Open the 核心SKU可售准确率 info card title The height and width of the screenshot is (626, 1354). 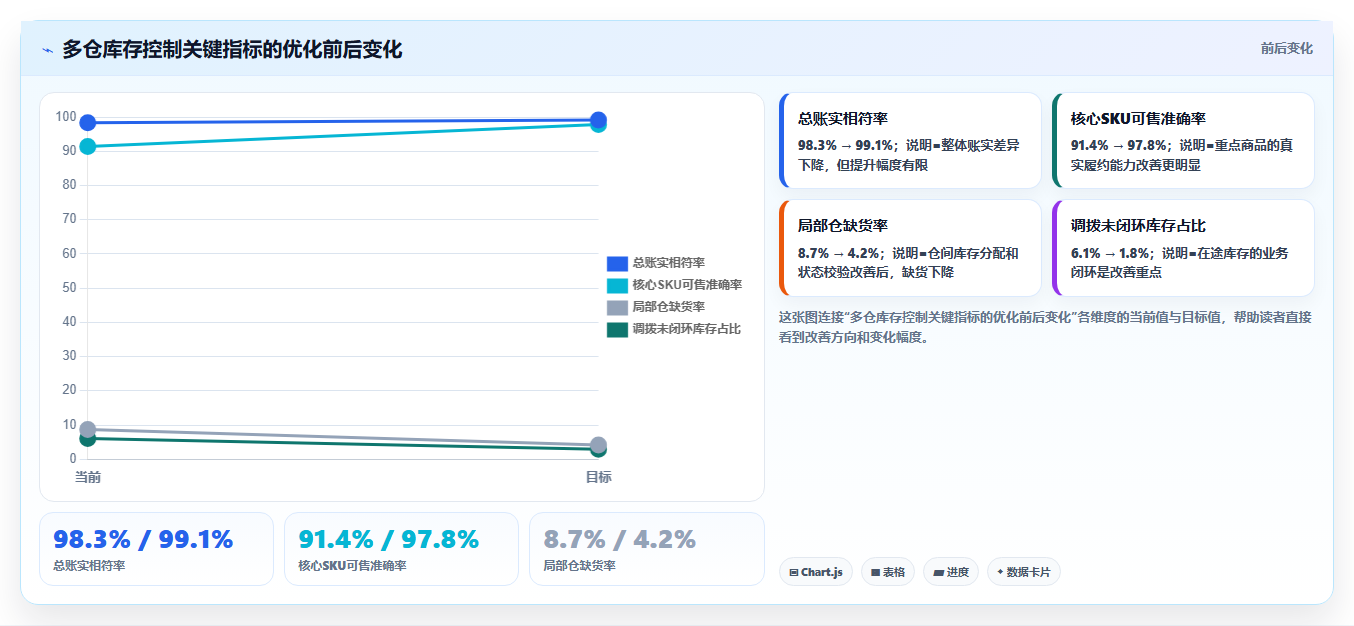1138,118
